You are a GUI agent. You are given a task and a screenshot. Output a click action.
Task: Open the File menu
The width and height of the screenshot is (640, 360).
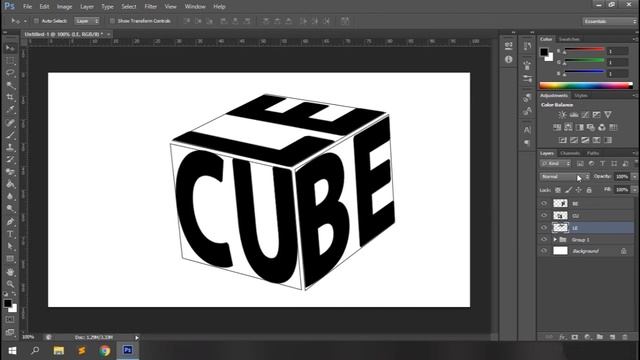(27, 7)
